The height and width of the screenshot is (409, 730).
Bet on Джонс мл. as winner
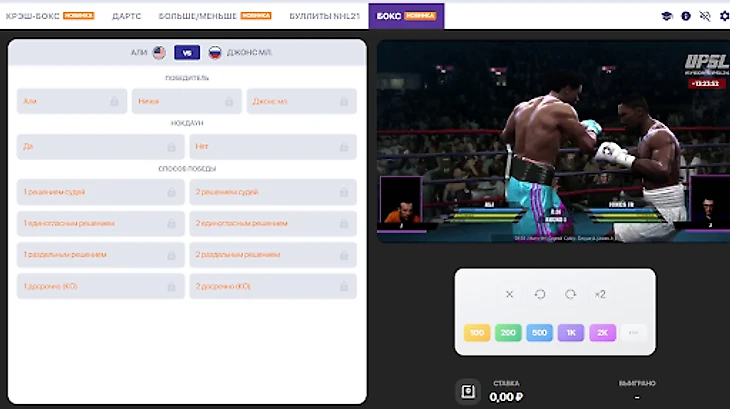302,101
